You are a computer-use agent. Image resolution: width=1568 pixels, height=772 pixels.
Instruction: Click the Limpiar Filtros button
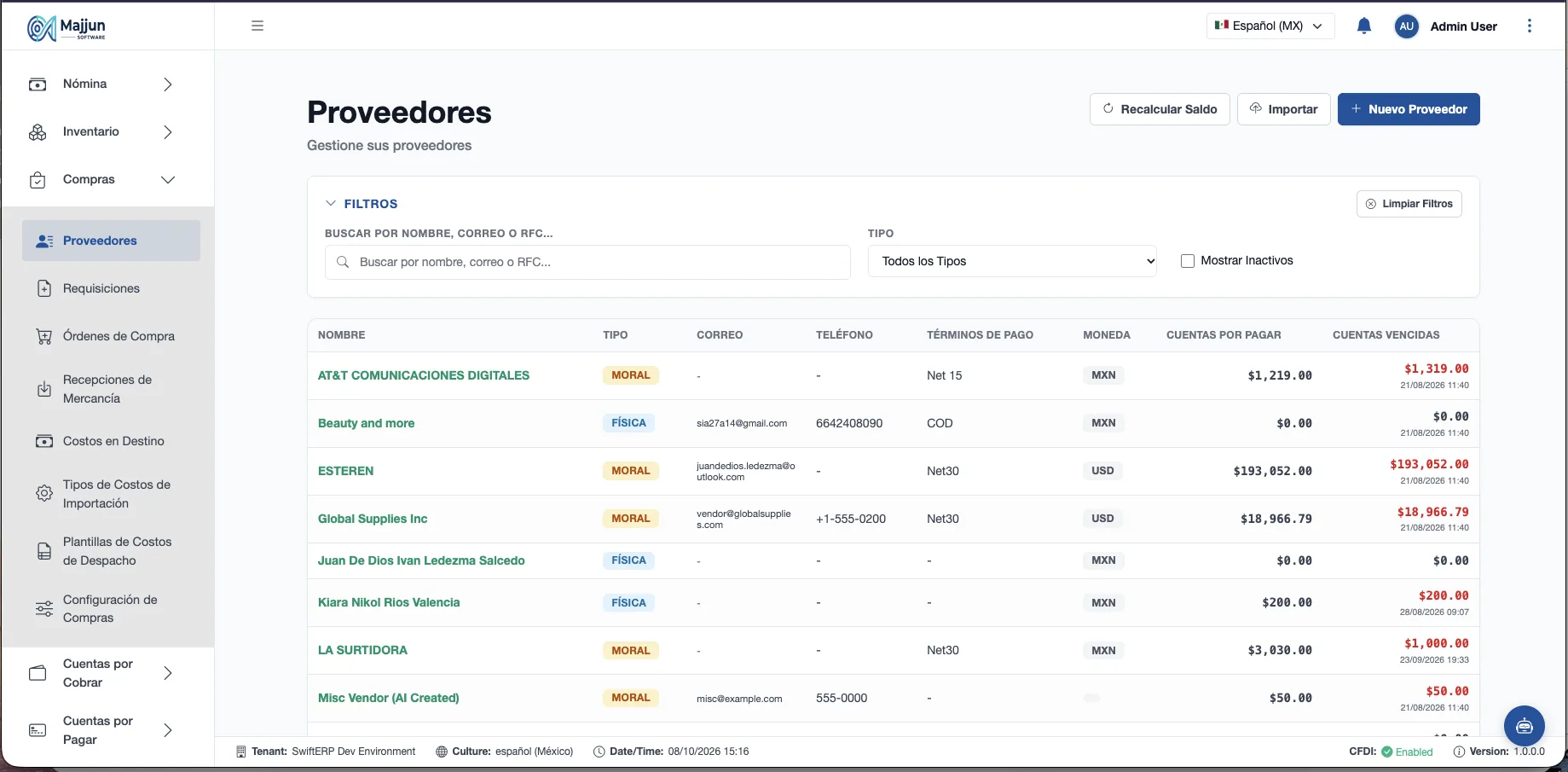[x=1409, y=204]
